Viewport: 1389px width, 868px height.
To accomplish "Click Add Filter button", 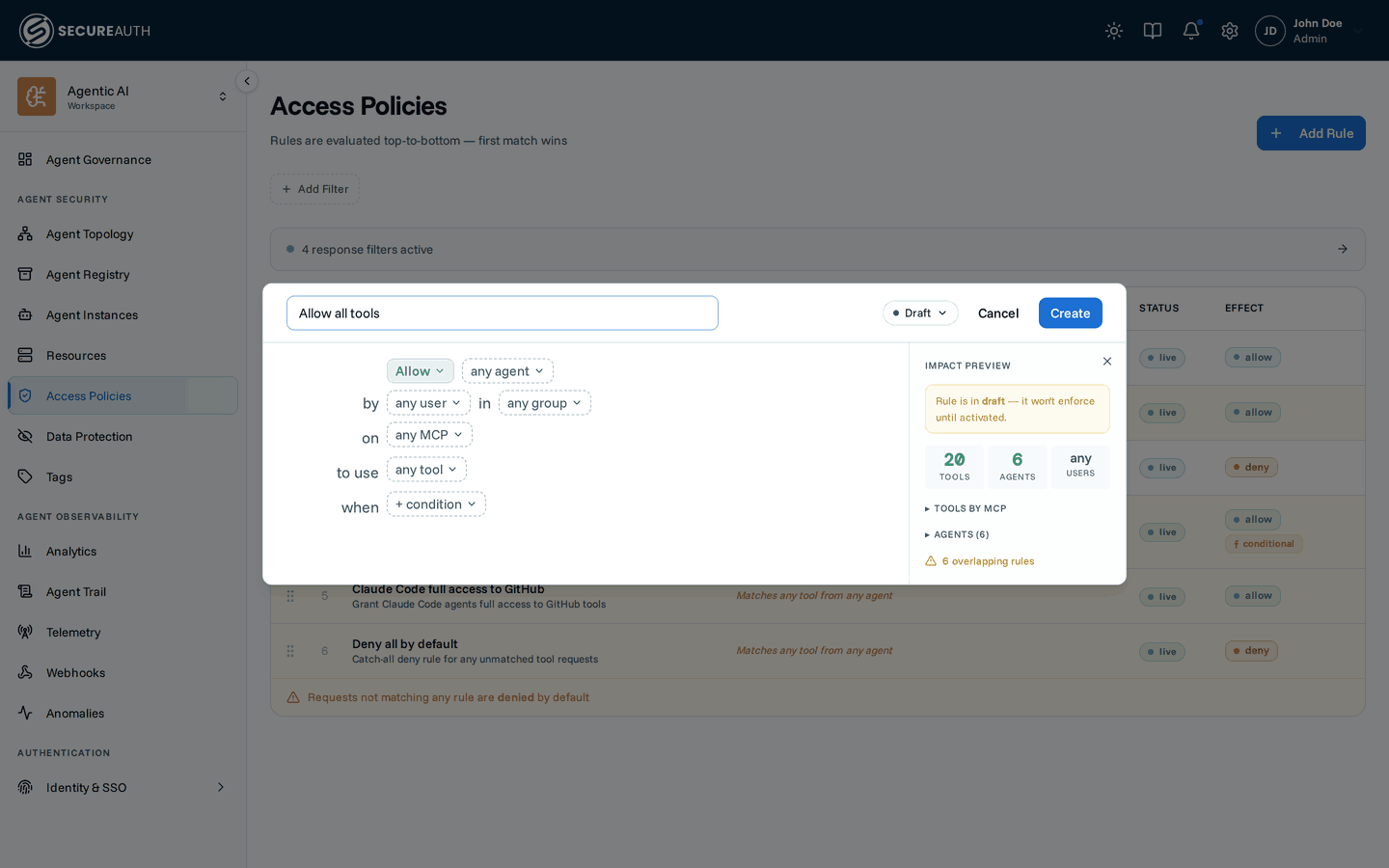I will (x=315, y=189).
